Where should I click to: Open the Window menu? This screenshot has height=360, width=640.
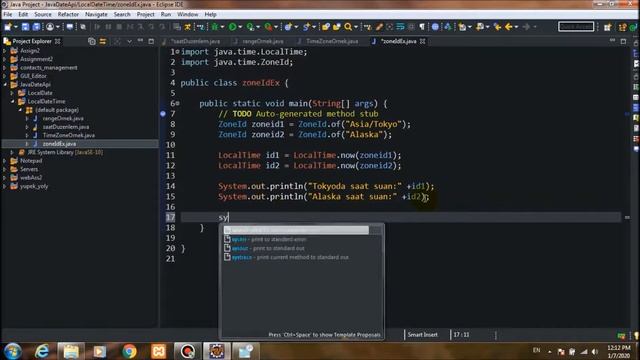[187, 14]
